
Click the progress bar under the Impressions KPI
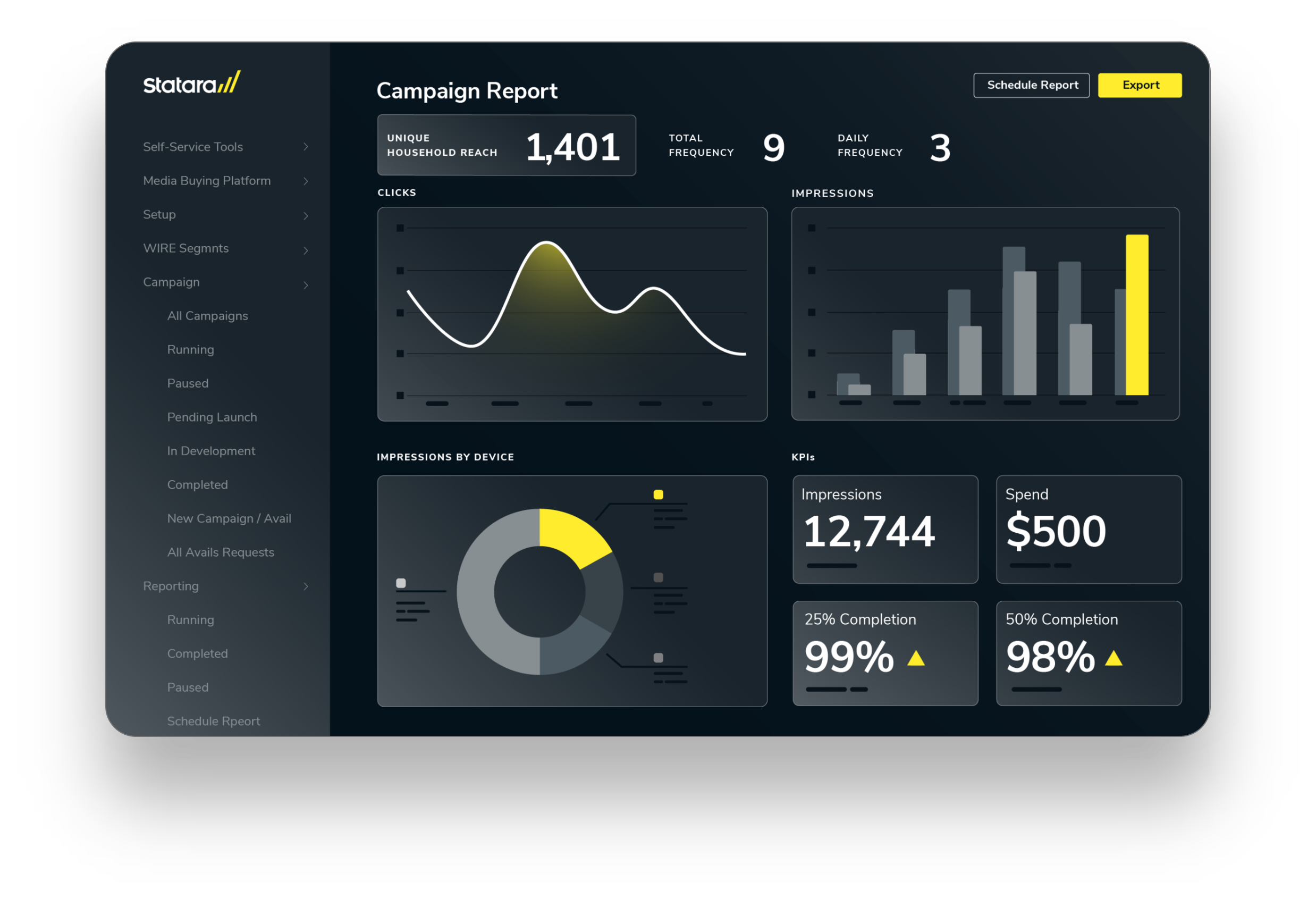click(x=831, y=565)
